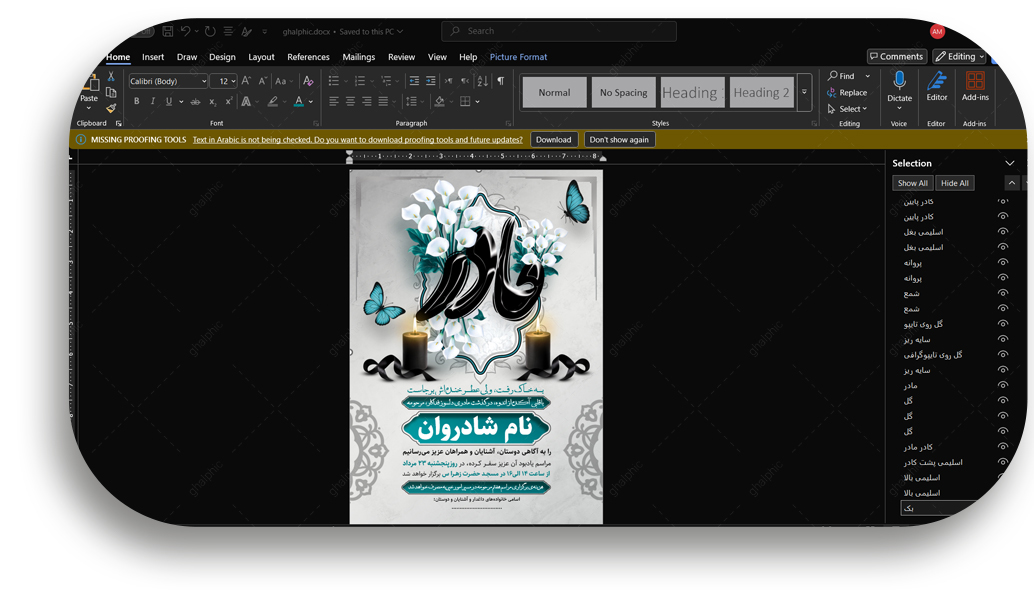Open the Picture Format tab
1034x602 pixels.
pos(518,57)
